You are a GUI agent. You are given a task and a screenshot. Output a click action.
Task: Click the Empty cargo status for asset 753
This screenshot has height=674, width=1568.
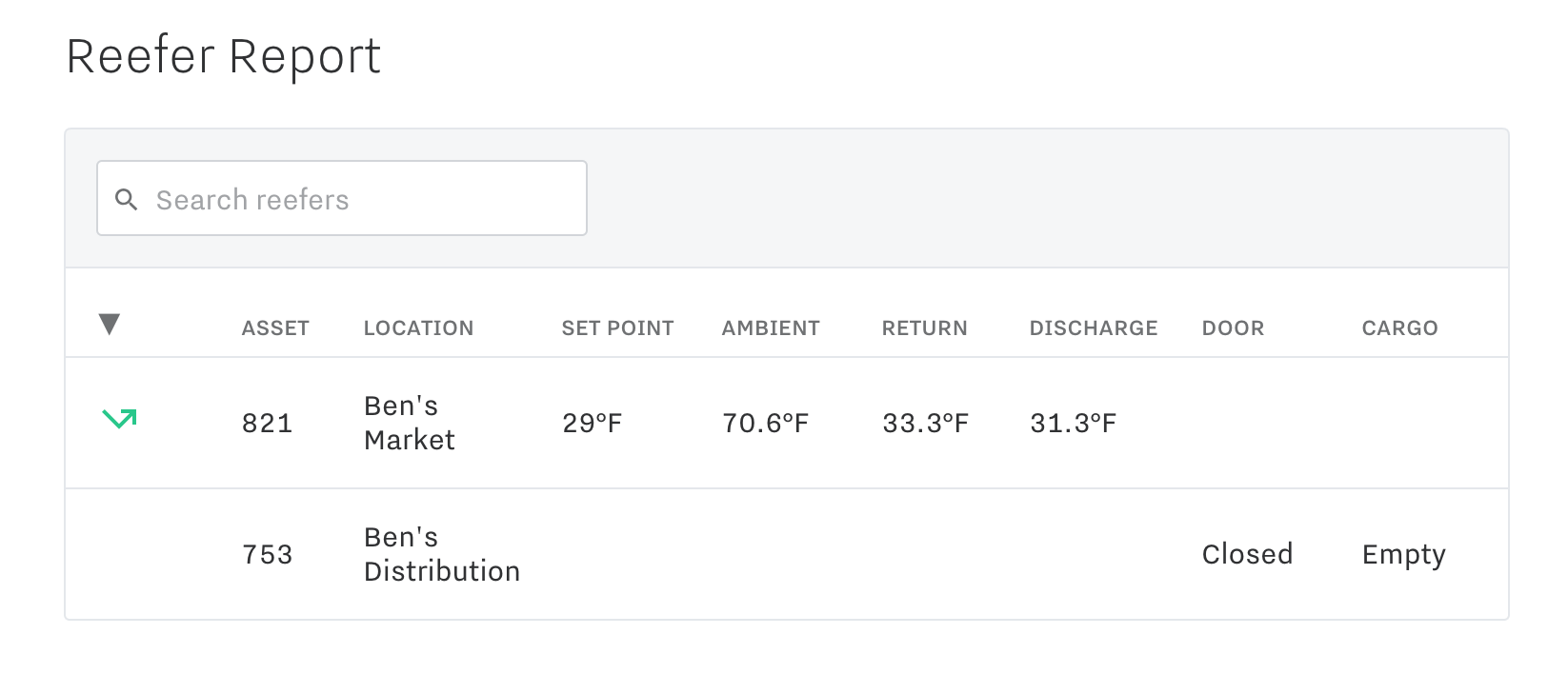point(1403,554)
